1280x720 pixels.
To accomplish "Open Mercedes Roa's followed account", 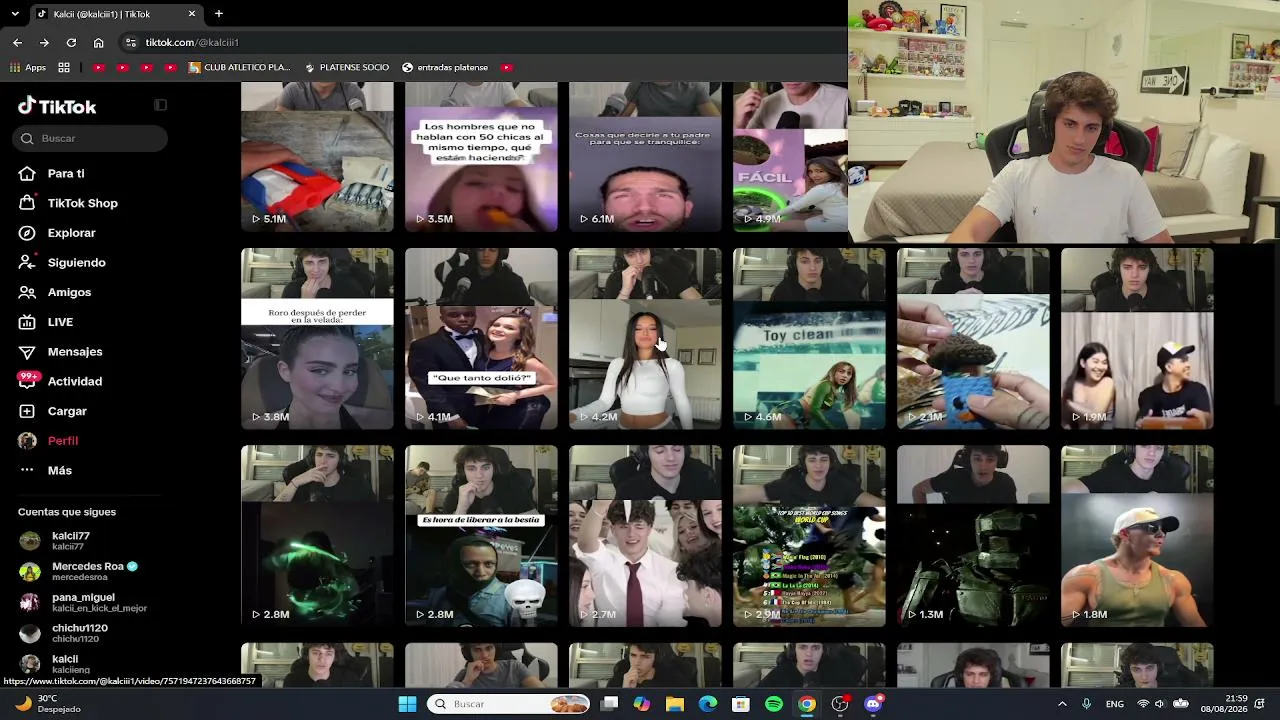I will tap(79, 571).
